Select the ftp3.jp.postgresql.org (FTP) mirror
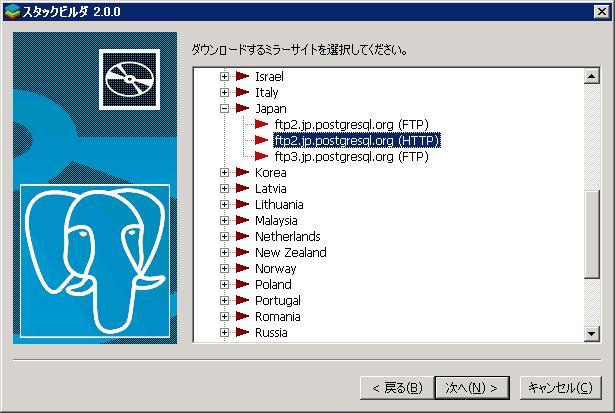Viewport: 615px width, 413px height. [x=351, y=156]
